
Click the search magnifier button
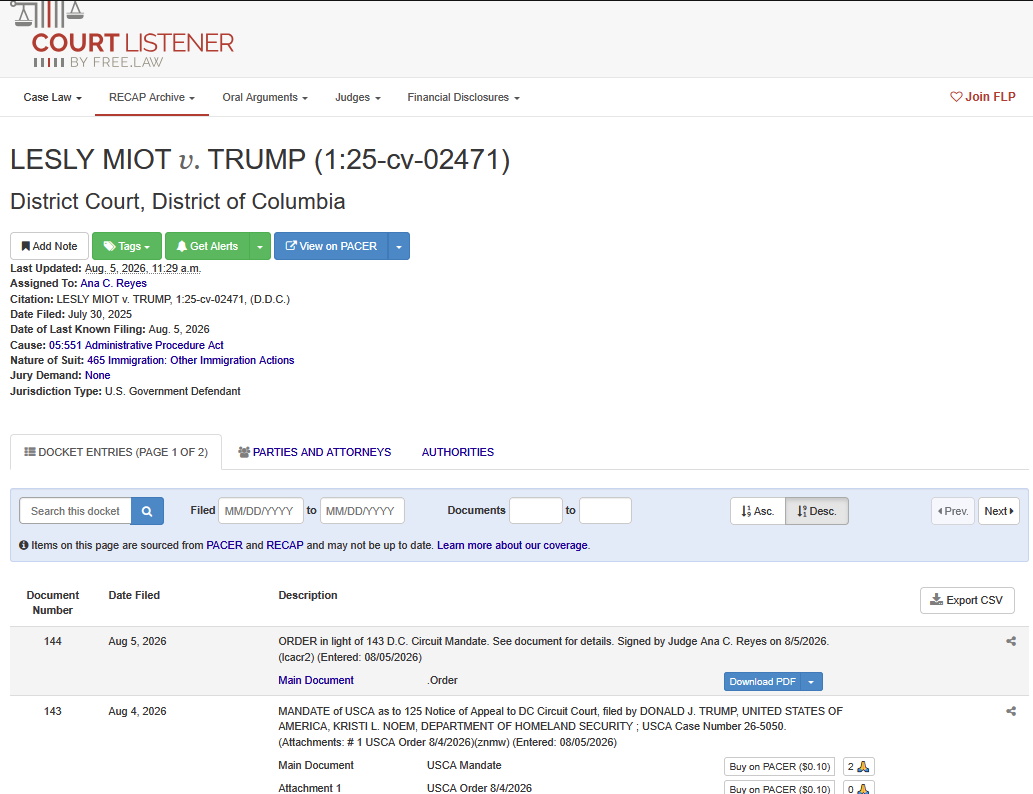tap(147, 511)
